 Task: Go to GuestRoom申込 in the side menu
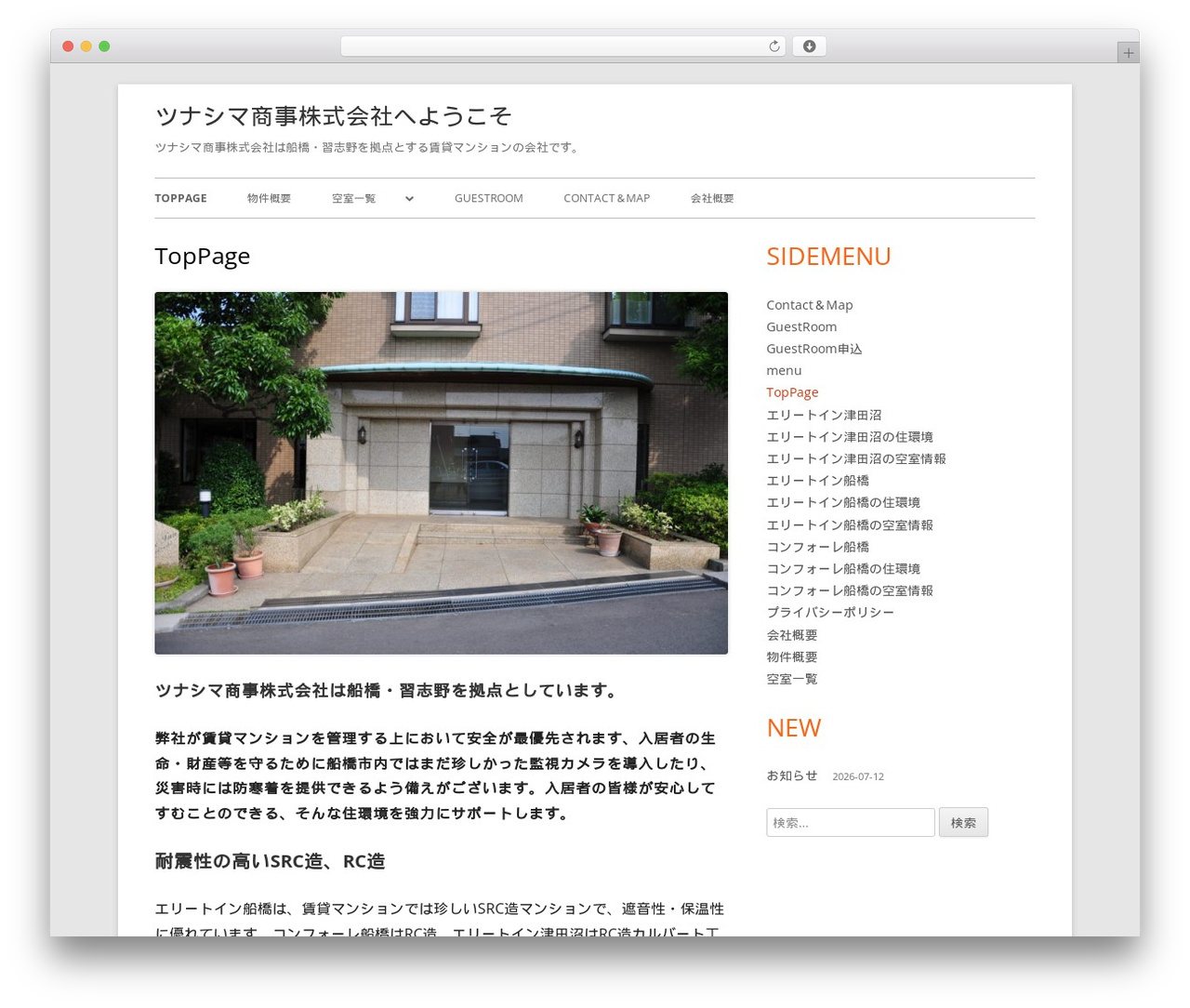coord(814,349)
